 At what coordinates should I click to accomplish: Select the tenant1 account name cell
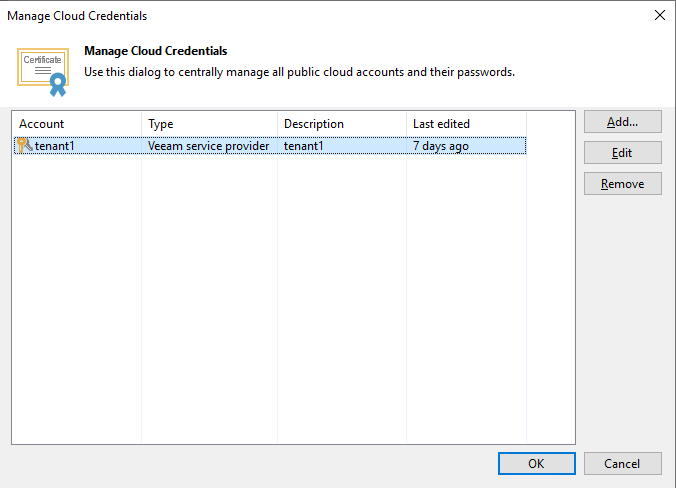(x=54, y=146)
